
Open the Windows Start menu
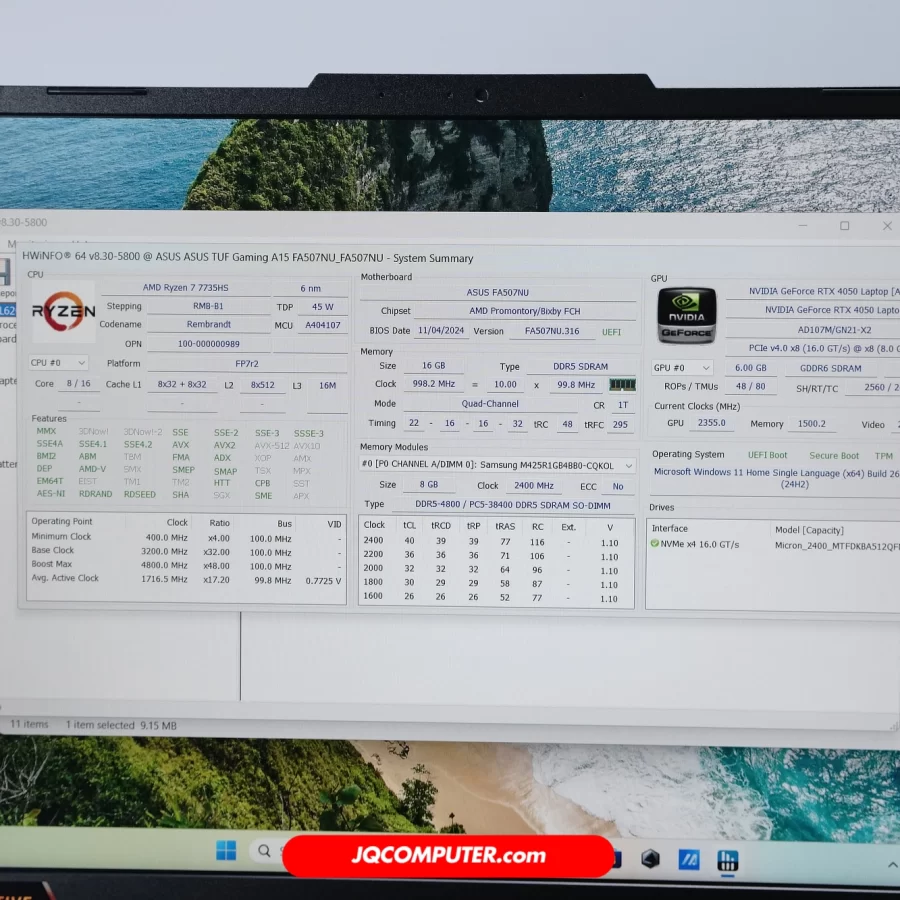(227, 851)
